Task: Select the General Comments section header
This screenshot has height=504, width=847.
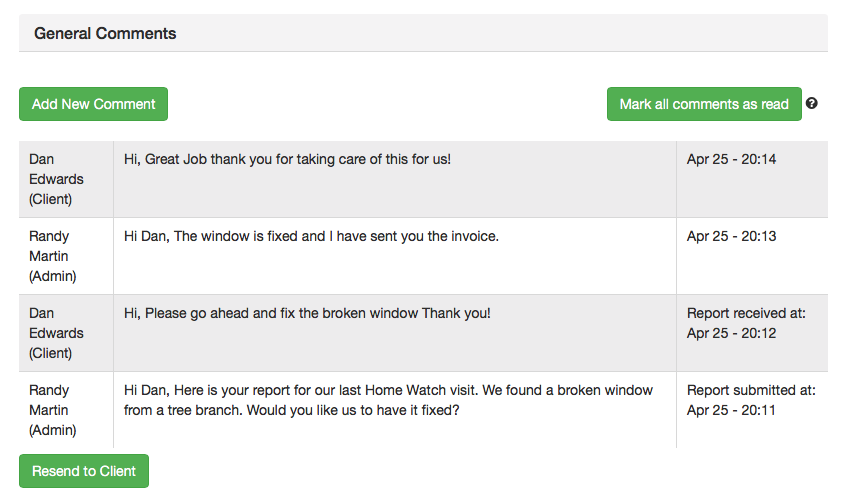Action: [x=105, y=34]
